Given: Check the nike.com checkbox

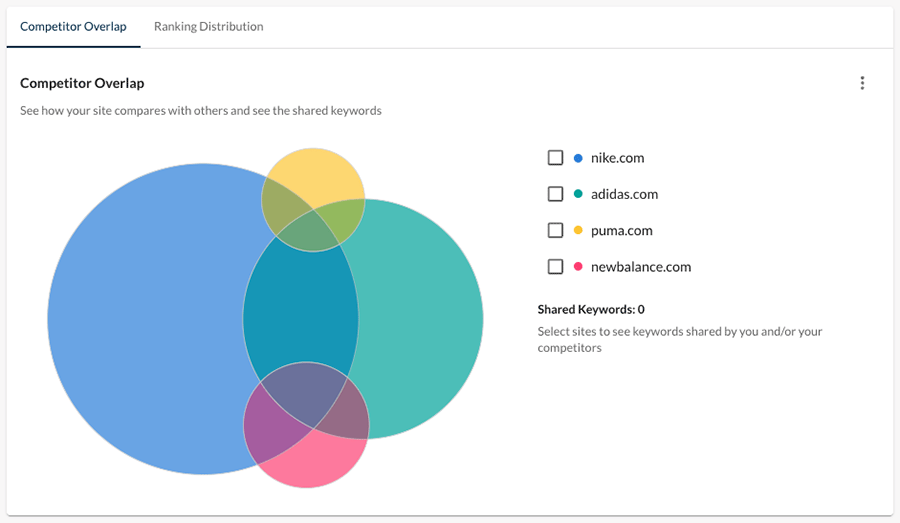Looking at the screenshot, I should 555,157.
